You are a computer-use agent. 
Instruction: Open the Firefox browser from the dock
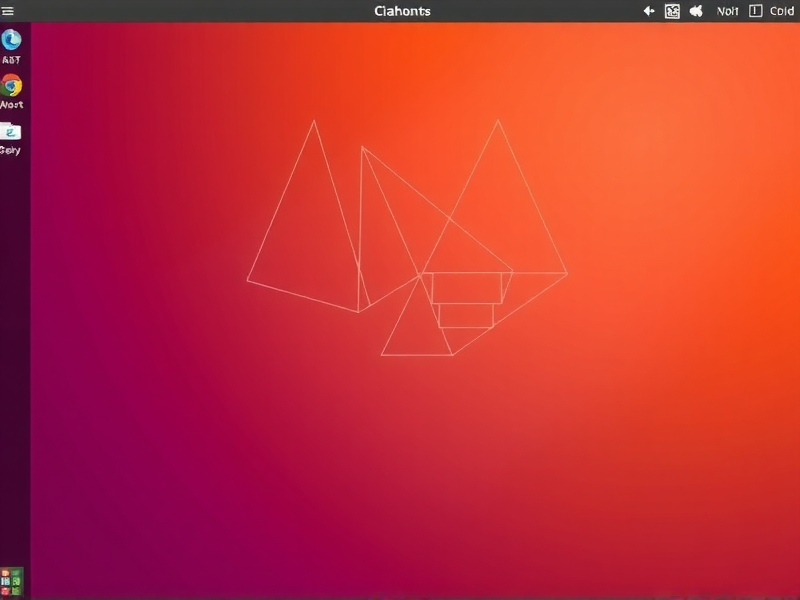pyautogui.click(x=11, y=40)
